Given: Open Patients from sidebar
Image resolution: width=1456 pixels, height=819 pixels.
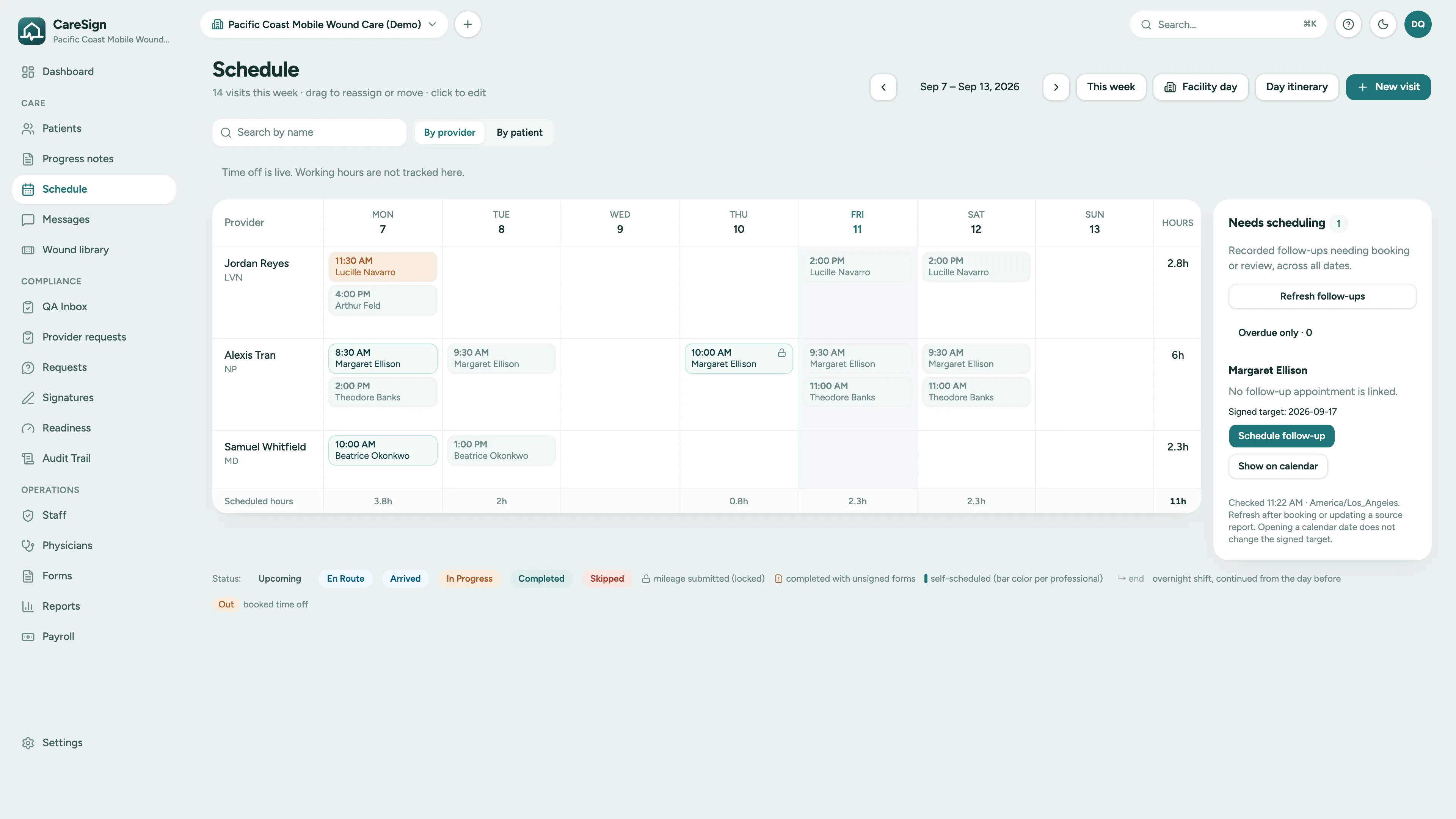Looking at the screenshot, I should (x=94, y=128).
